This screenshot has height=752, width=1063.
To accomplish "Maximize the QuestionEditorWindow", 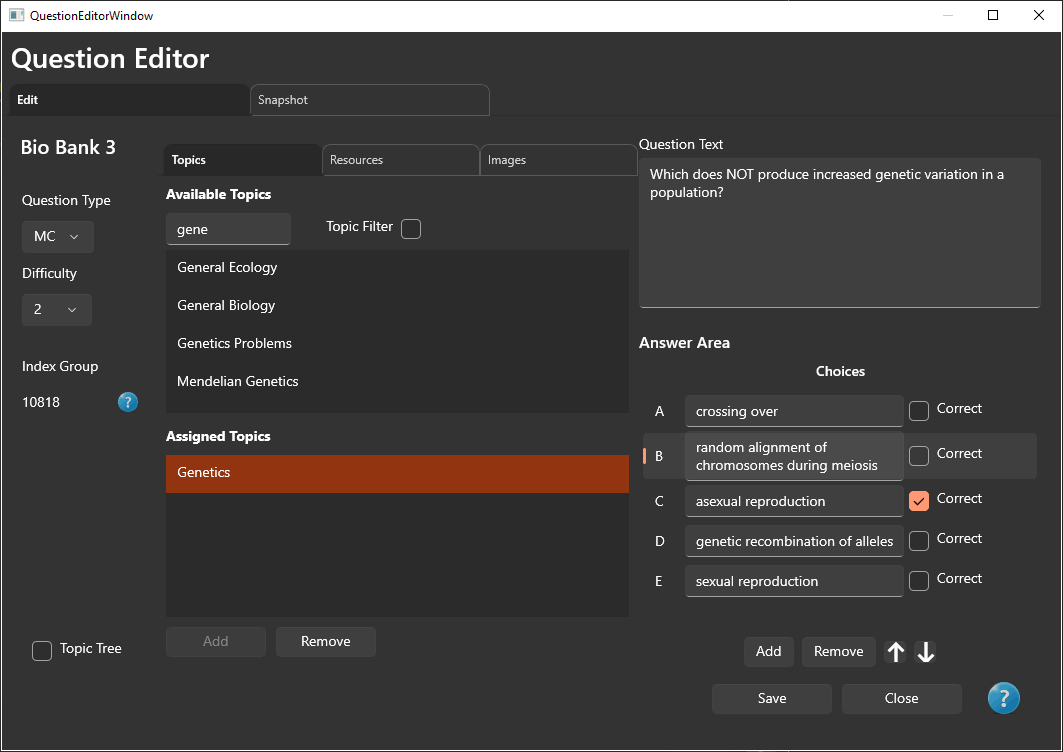I will coord(993,15).
